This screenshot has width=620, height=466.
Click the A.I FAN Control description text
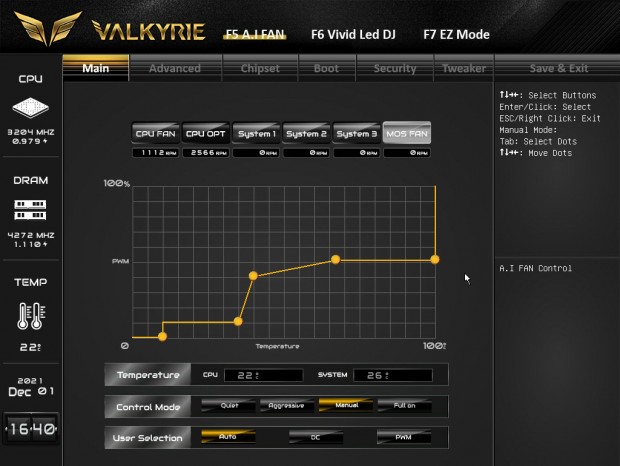coord(535,268)
